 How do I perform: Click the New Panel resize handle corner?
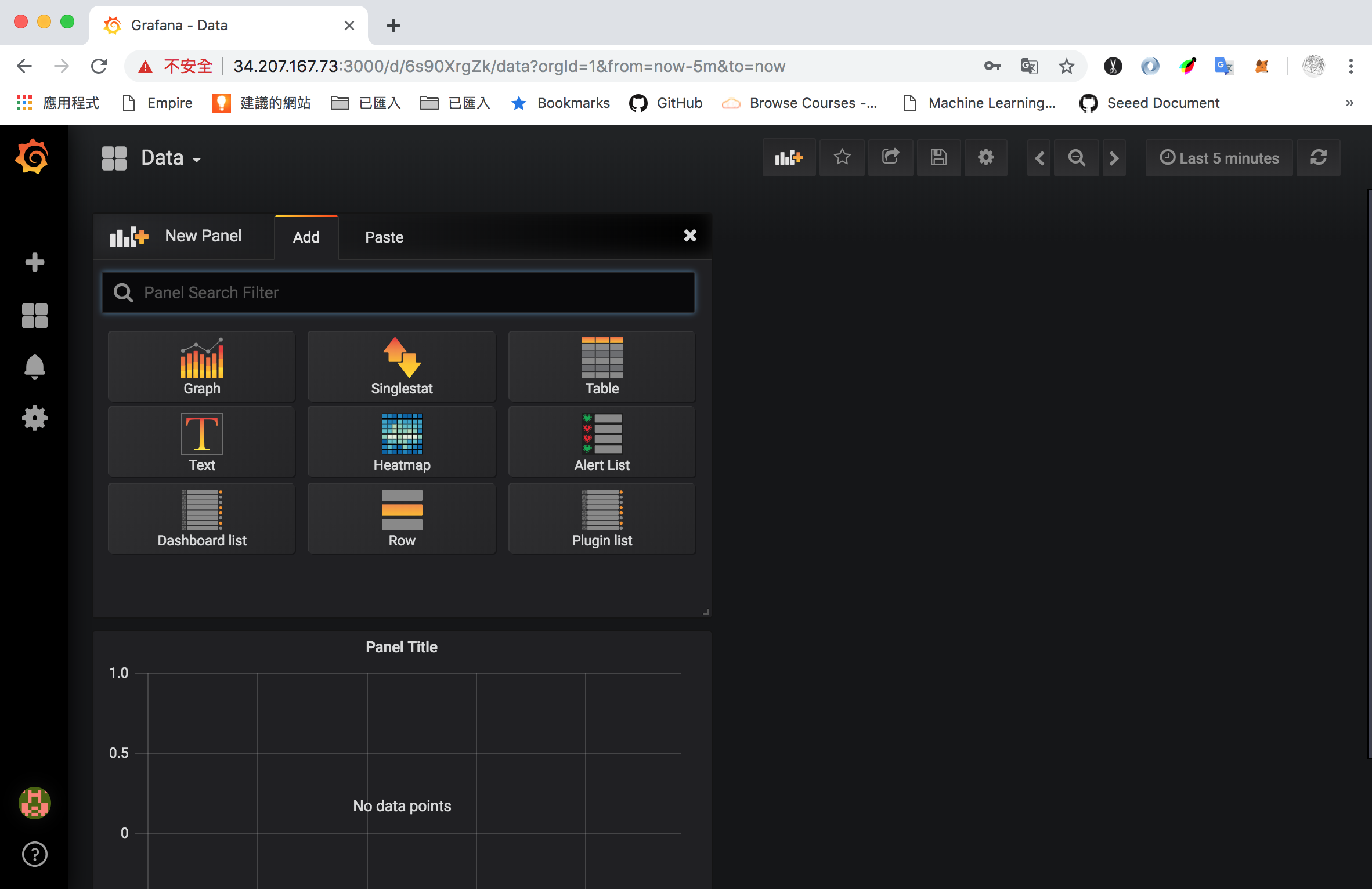click(706, 612)
